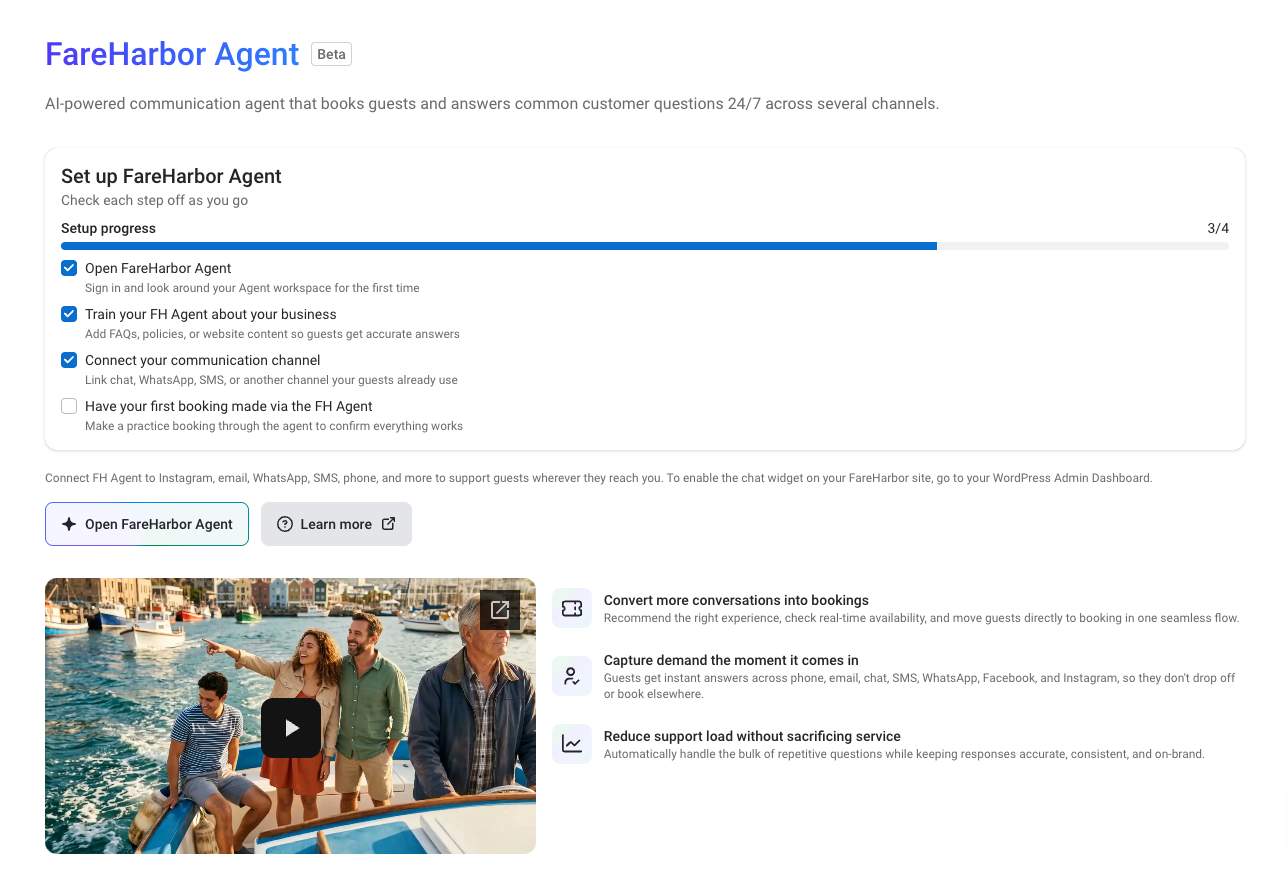The height and width of the screenshot is (879, 1288).
Task: Click 'Check each step off as you go'
Action: pyautogui.click(x=154, y=200)
